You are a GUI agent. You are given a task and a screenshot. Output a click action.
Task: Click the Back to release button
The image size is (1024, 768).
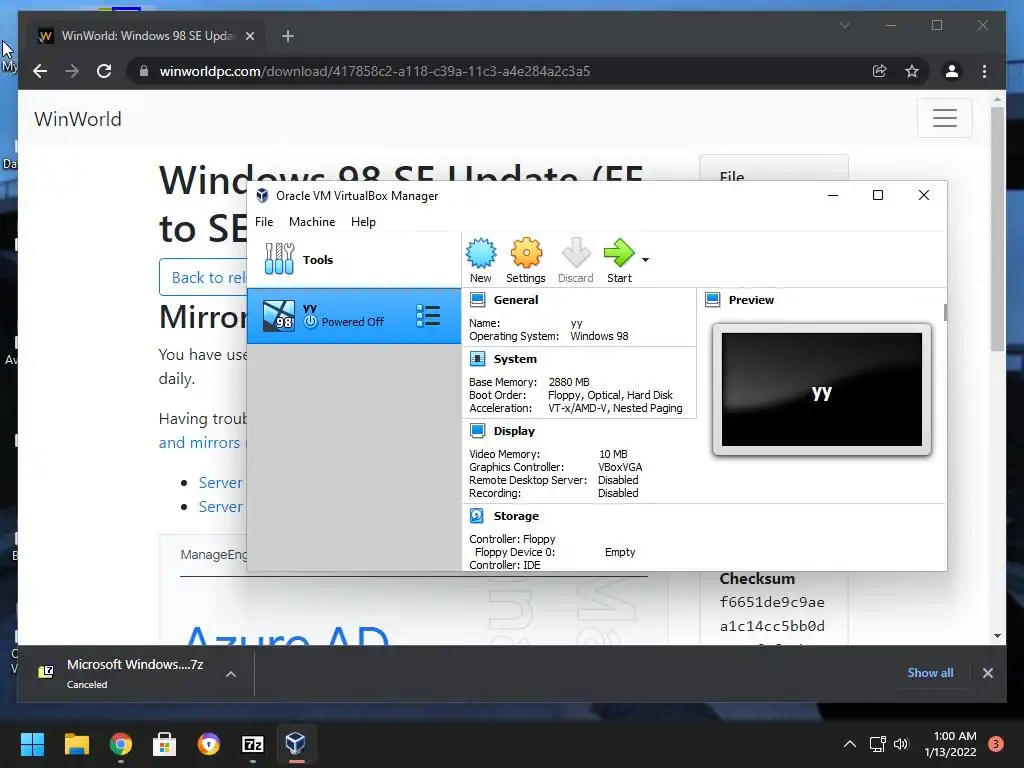(x=203, y=277)
